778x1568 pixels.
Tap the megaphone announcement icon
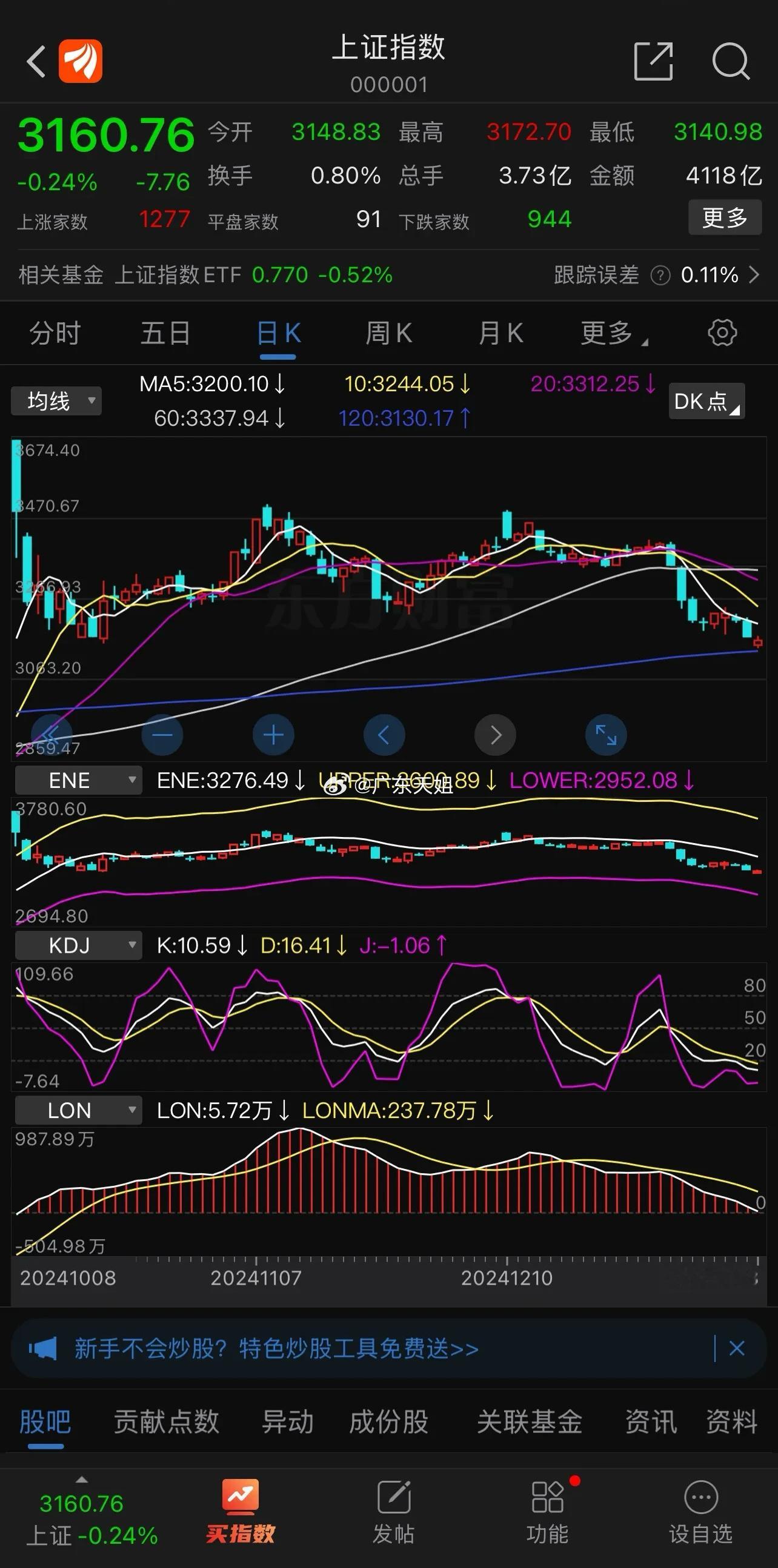pyautogui.click(x=42, y=1348)
